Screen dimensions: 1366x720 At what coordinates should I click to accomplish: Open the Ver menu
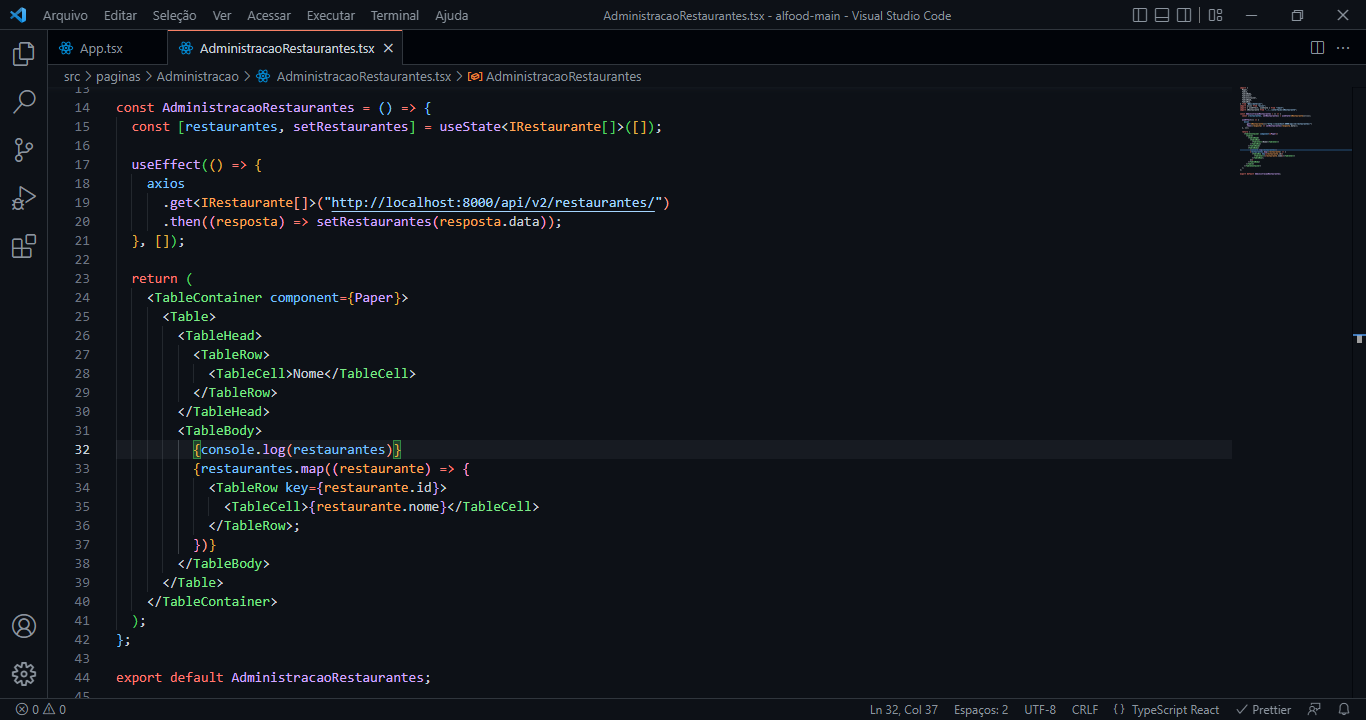pos(222,16)
